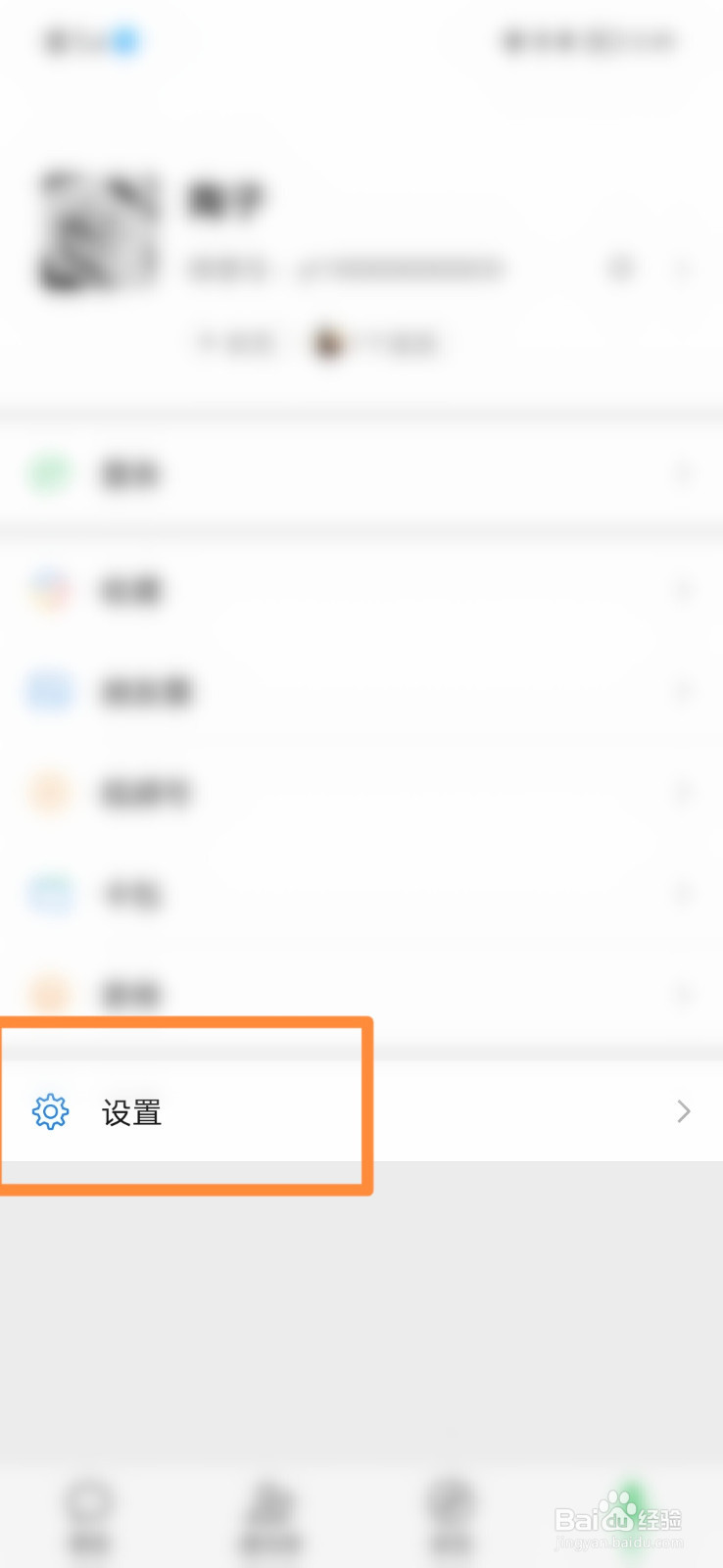This screenshot has width=723, height=1568.
Task: Click the chevron on the green Services row
Action: 684,474
